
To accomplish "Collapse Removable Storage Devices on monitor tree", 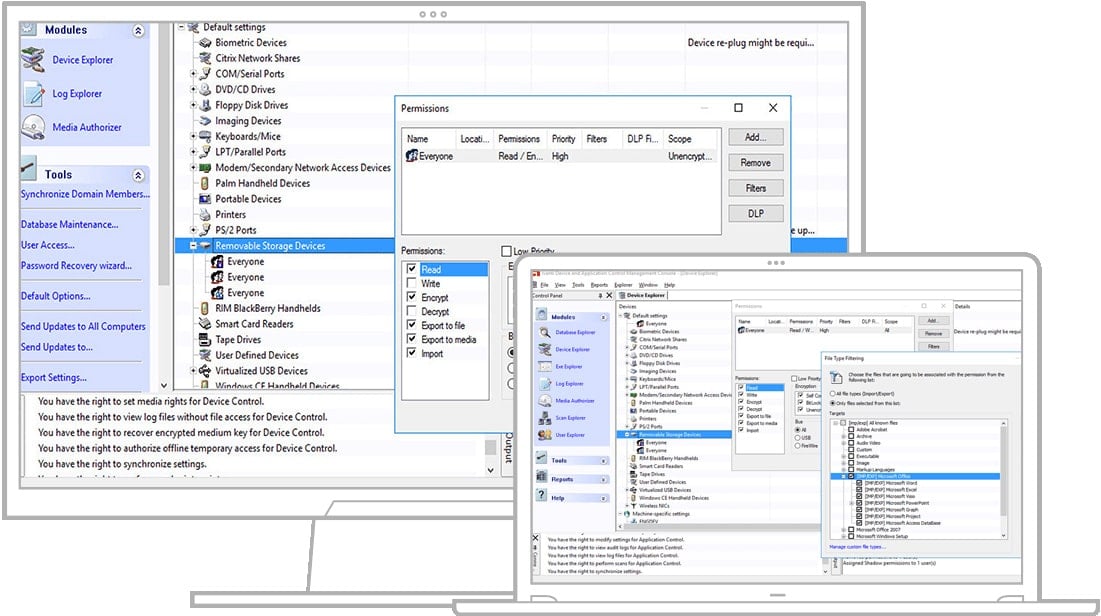I will [x=193, y=246].
